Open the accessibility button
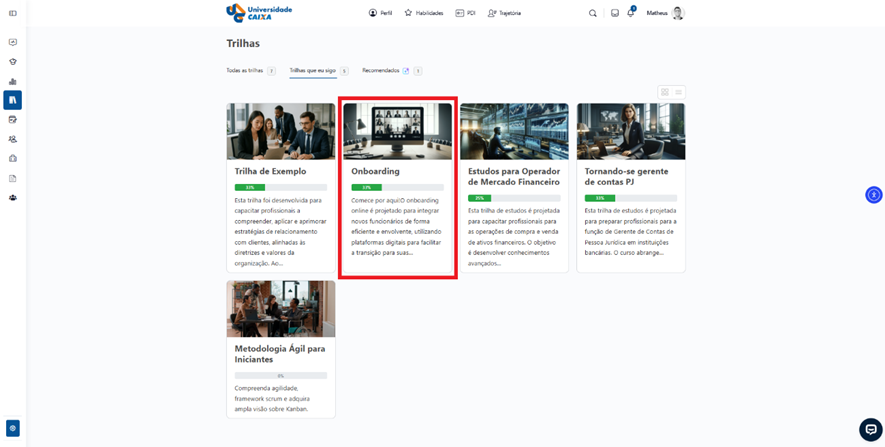The image size is (885, 447). click(x=873, y=195)
